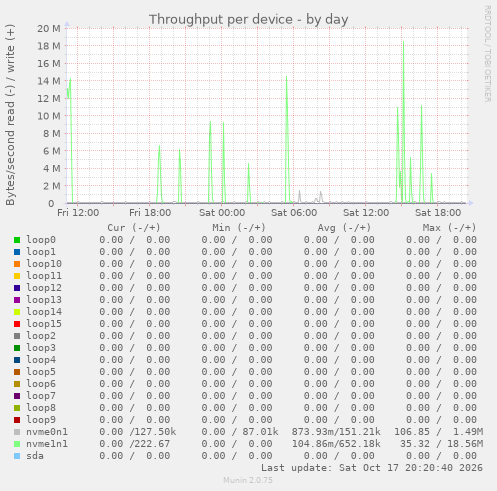This screenshot has height=491, width=497.
Task: Click the 'Sat 12:00' x-axis label
Action: (366, 213)
